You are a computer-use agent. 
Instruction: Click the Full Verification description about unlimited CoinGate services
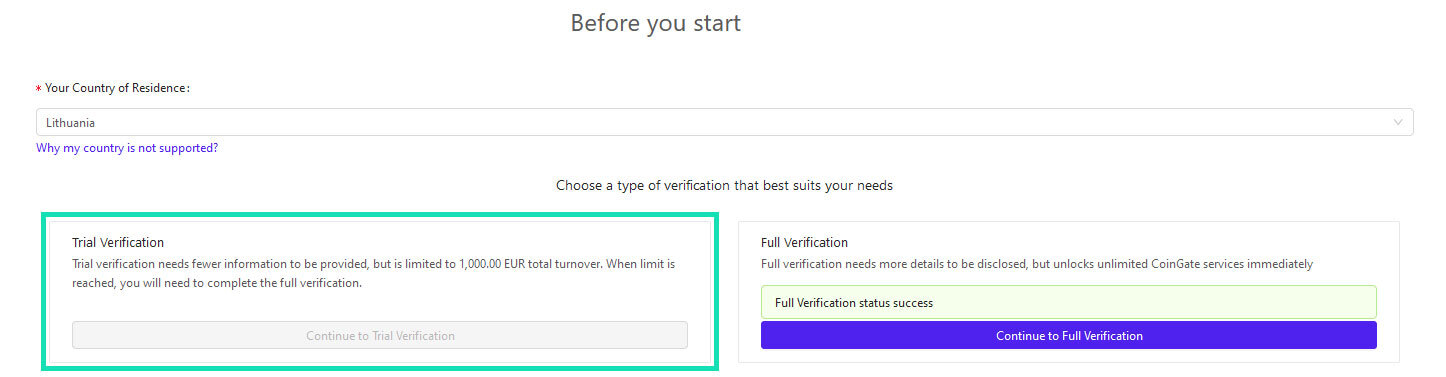[x=1037, y=264]
